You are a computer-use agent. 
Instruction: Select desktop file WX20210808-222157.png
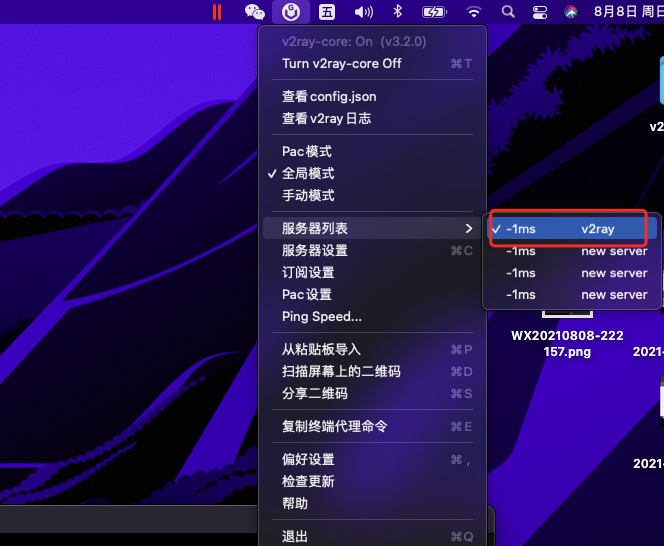(567, 343)
